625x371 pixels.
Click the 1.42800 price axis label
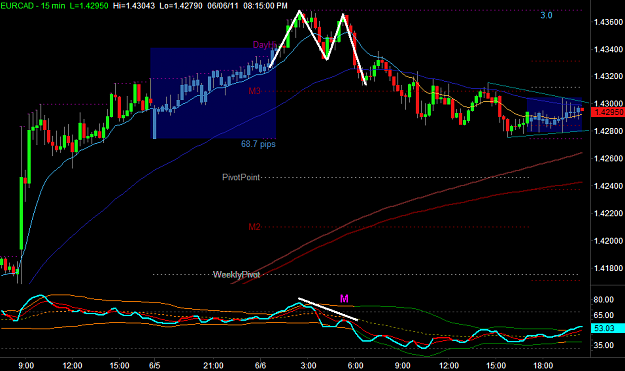pos(608,131)
